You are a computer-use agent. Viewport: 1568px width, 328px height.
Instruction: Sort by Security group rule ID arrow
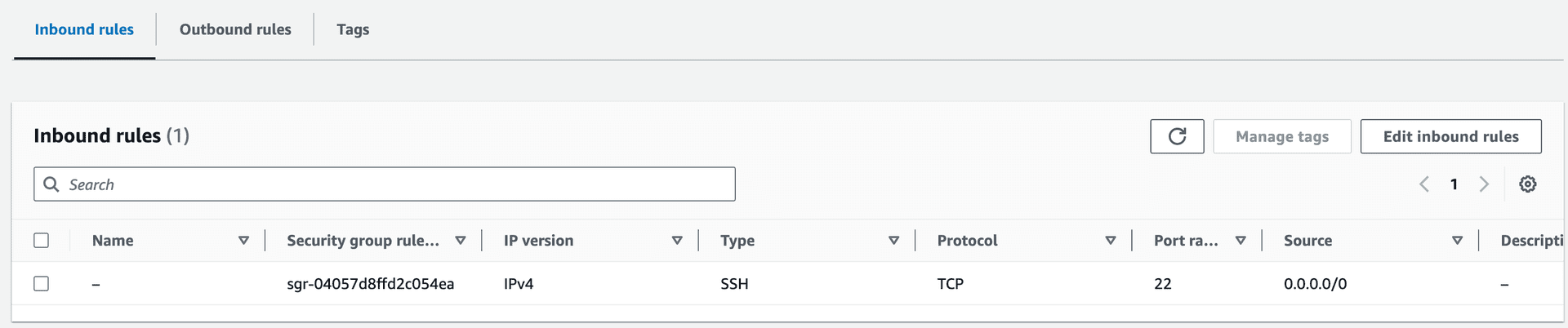click(461, 241)
